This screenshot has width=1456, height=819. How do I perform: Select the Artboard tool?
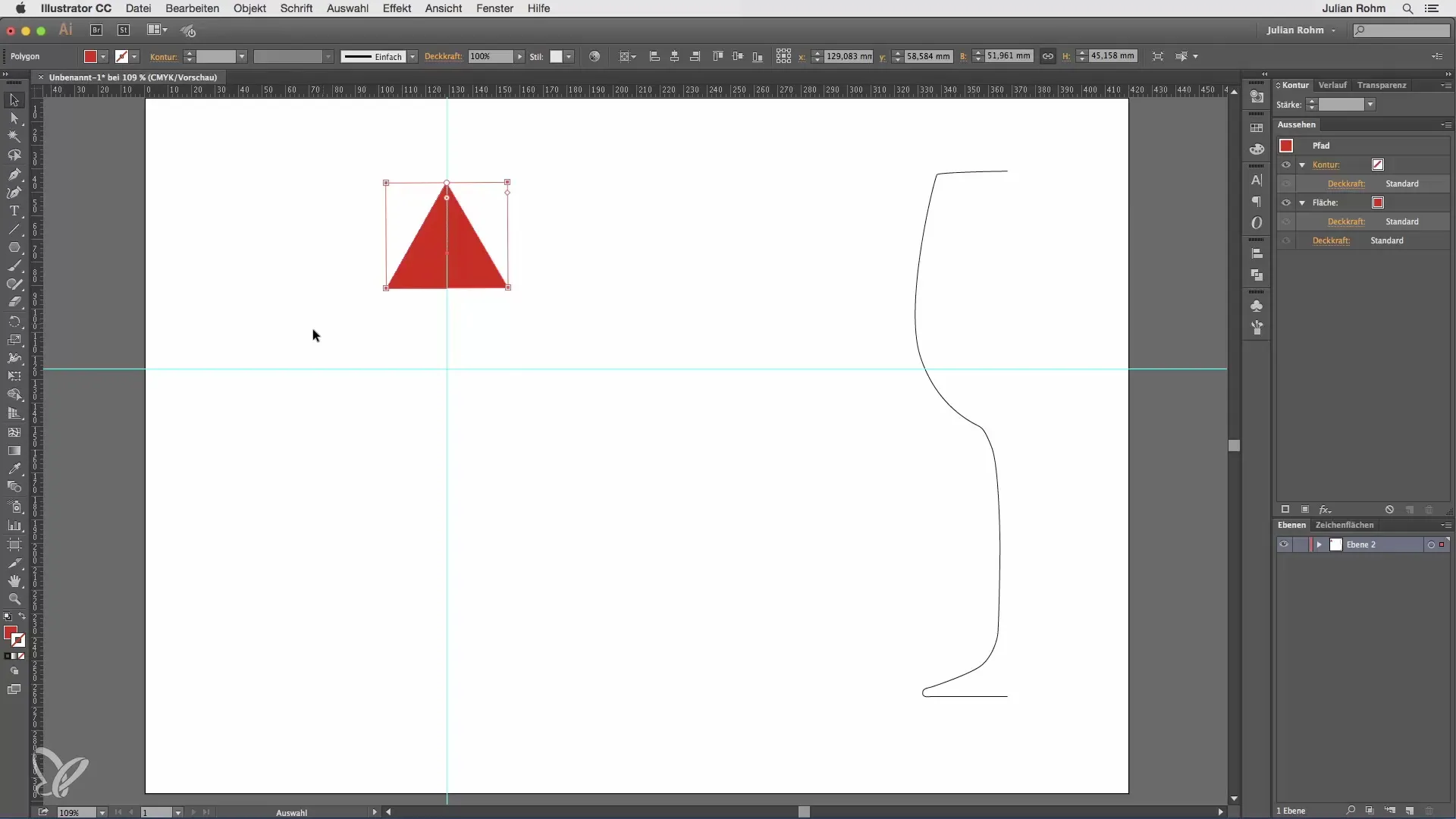click(14, 544)
